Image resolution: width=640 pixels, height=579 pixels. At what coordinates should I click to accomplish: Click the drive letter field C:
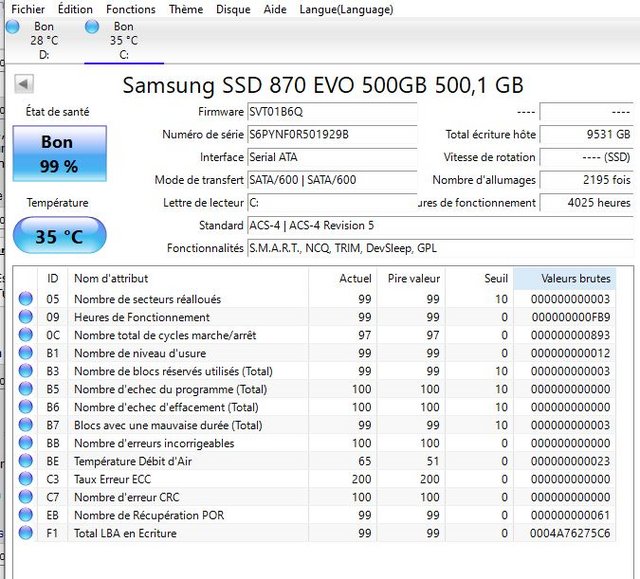[332, 203]
